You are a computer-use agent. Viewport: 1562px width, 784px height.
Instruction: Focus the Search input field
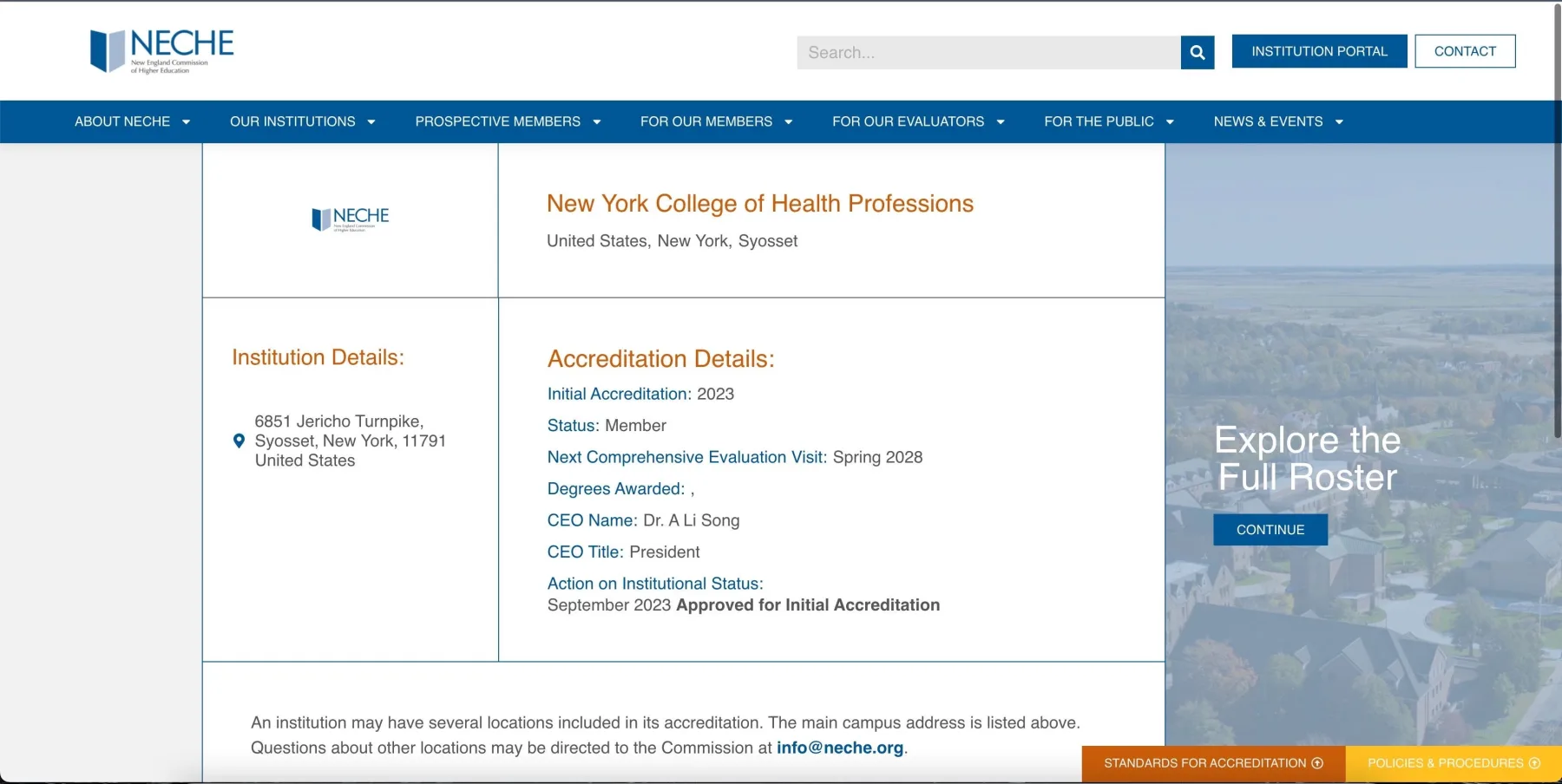[988, 52]
